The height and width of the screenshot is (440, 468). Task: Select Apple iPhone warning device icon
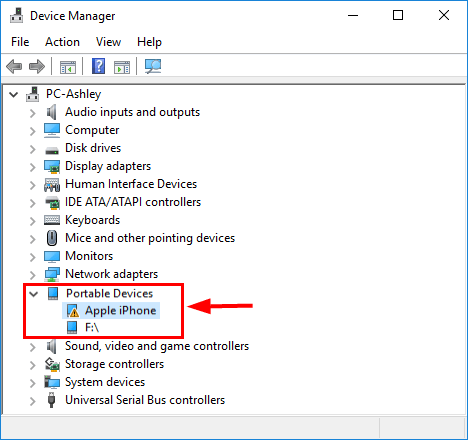tap(73, 311)
